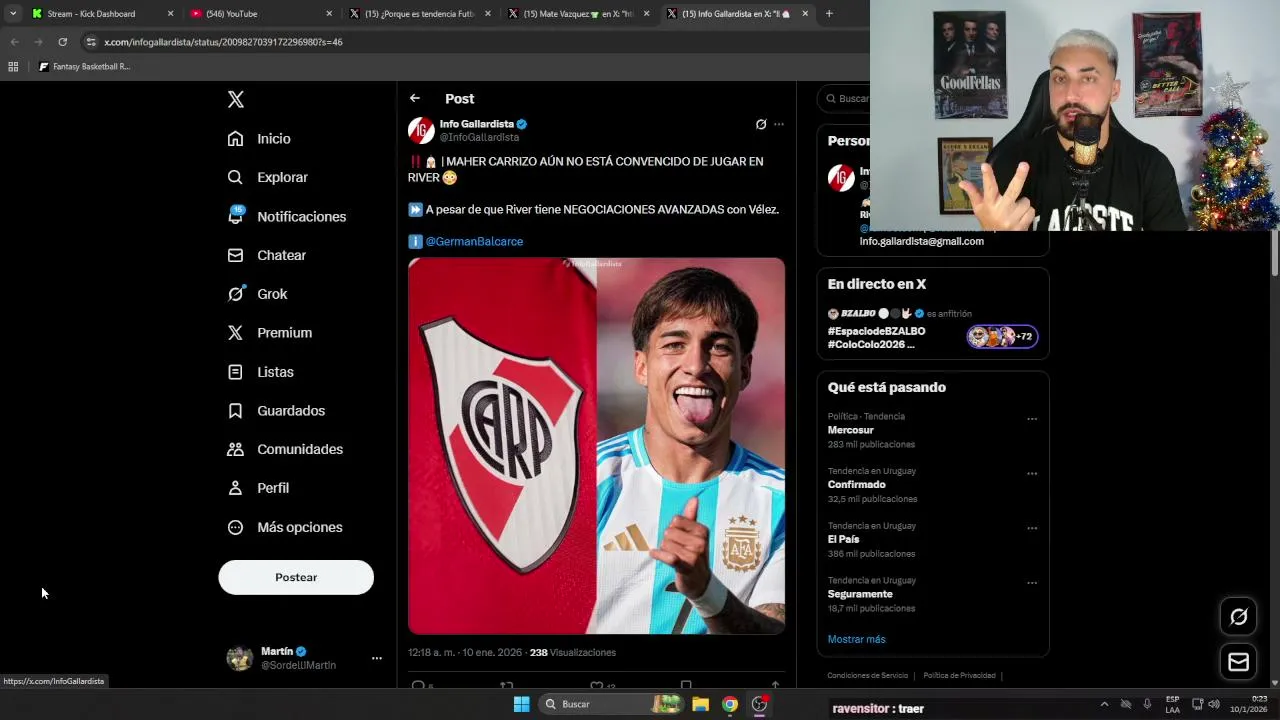The width and height of the screenshot is (1280, 720).
Task: Open File Explorer from the taskbar
Action: tap(700, 704)
